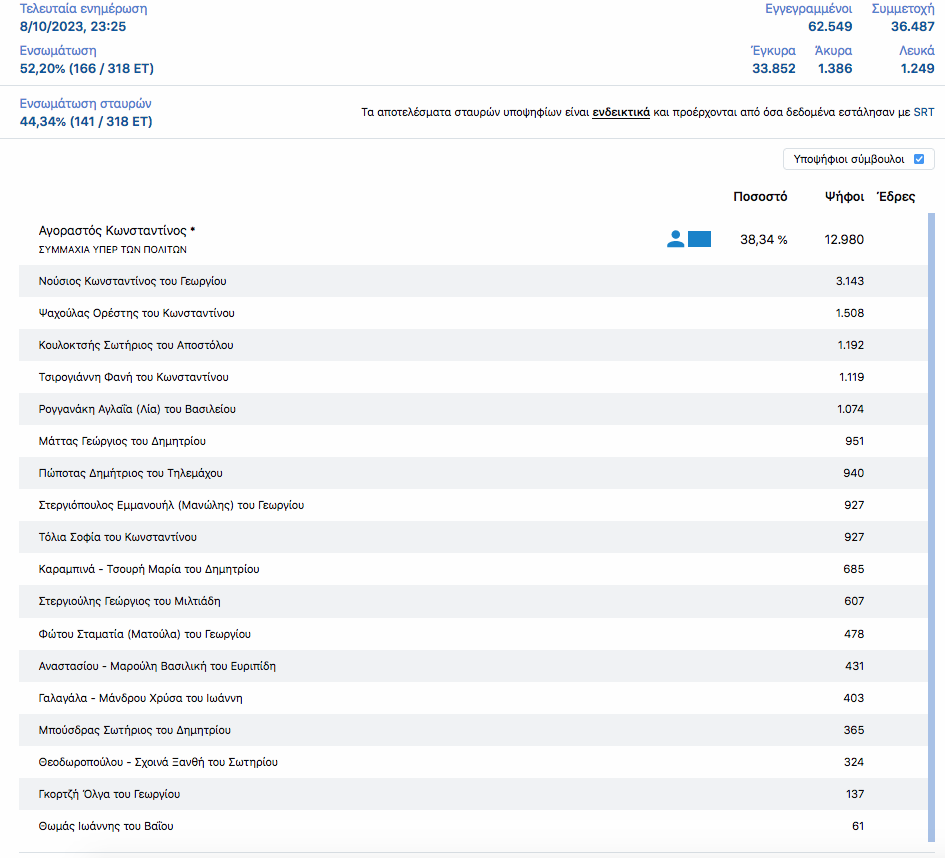The height and width of the screenshot is (858, 945).
Task: Select candidate Αγοραστός Κωνσταντίνος header row
Action: 117,230
